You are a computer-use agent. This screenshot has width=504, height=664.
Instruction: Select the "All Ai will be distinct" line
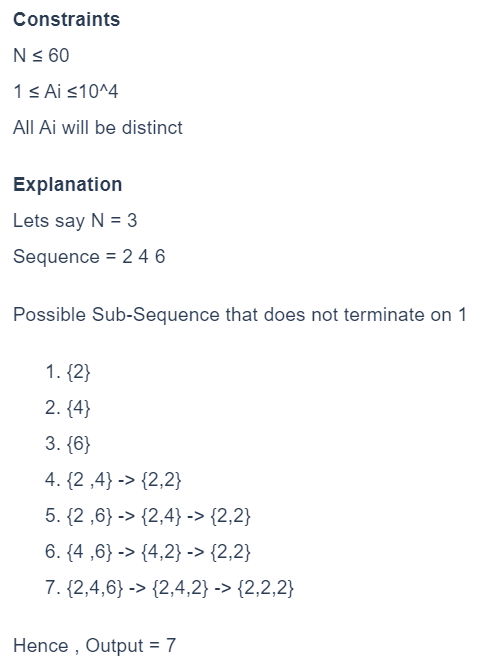pos(98,127)
